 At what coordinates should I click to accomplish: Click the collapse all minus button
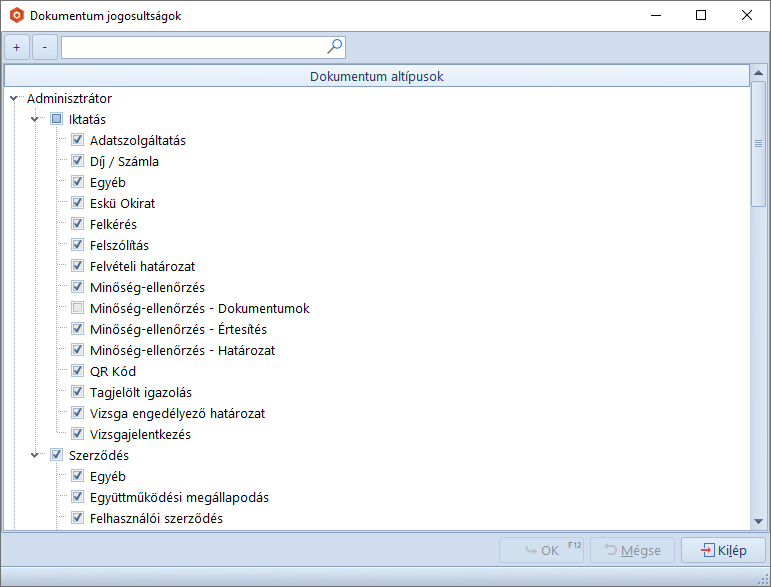coord(44,47)
